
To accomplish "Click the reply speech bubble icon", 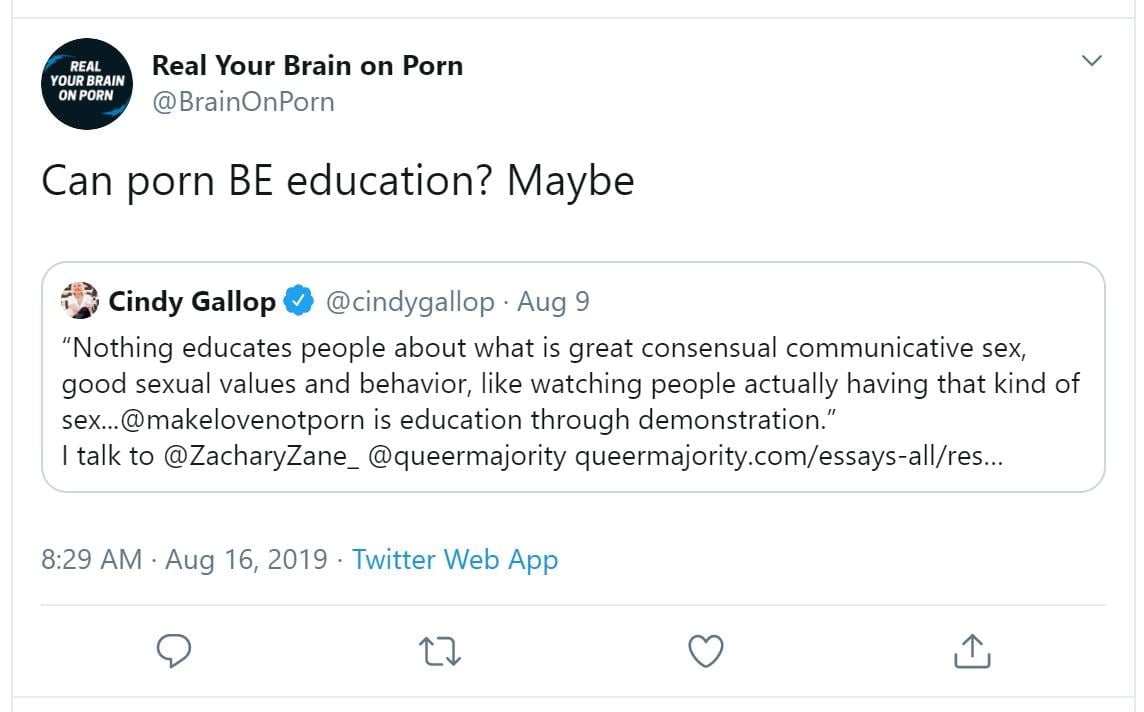I will [x=175, y=651].
